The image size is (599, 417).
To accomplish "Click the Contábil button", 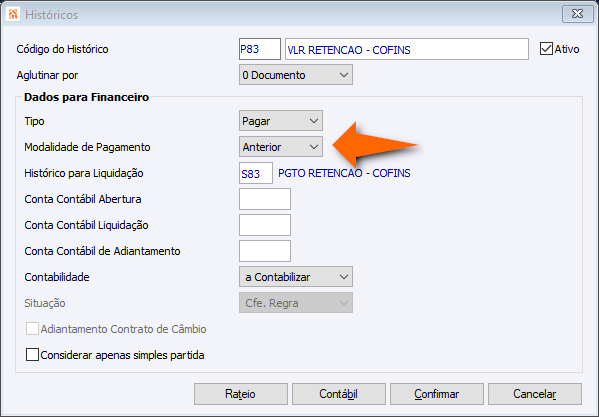I will tap(339, 394).
